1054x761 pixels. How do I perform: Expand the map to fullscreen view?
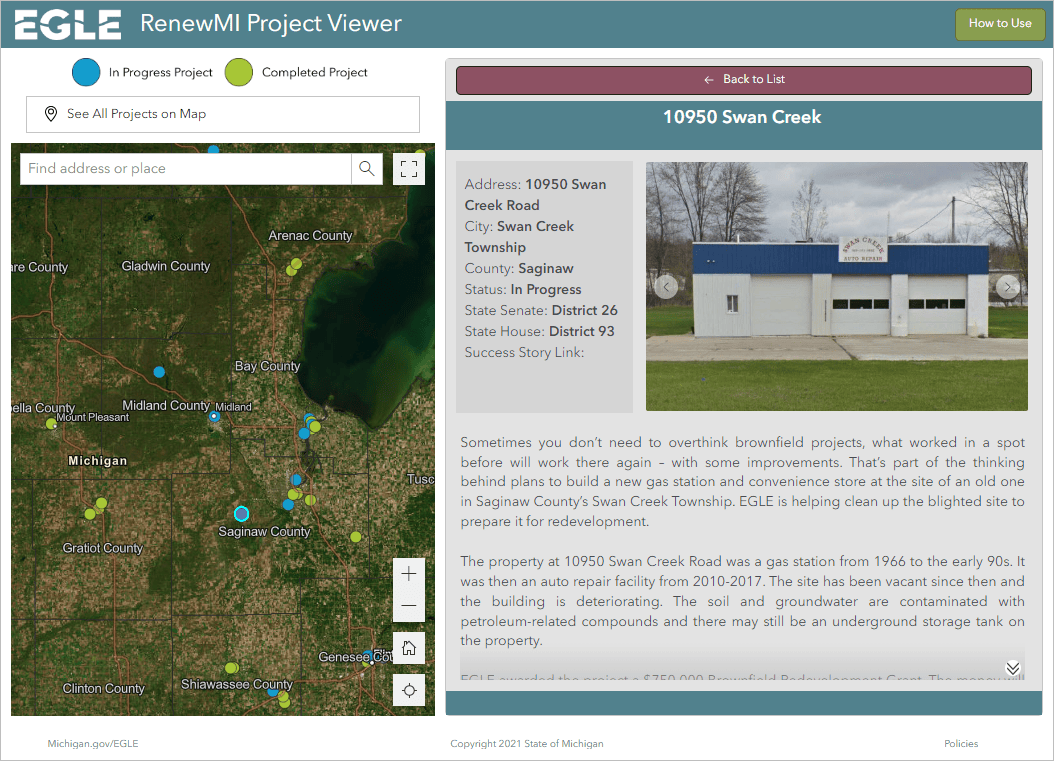408,168
